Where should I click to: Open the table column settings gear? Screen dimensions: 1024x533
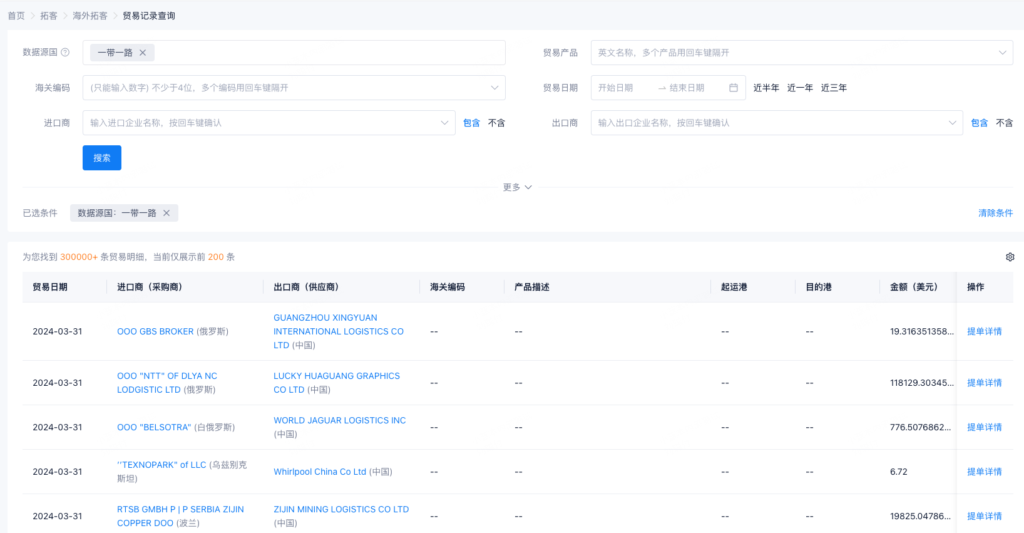1009,257
